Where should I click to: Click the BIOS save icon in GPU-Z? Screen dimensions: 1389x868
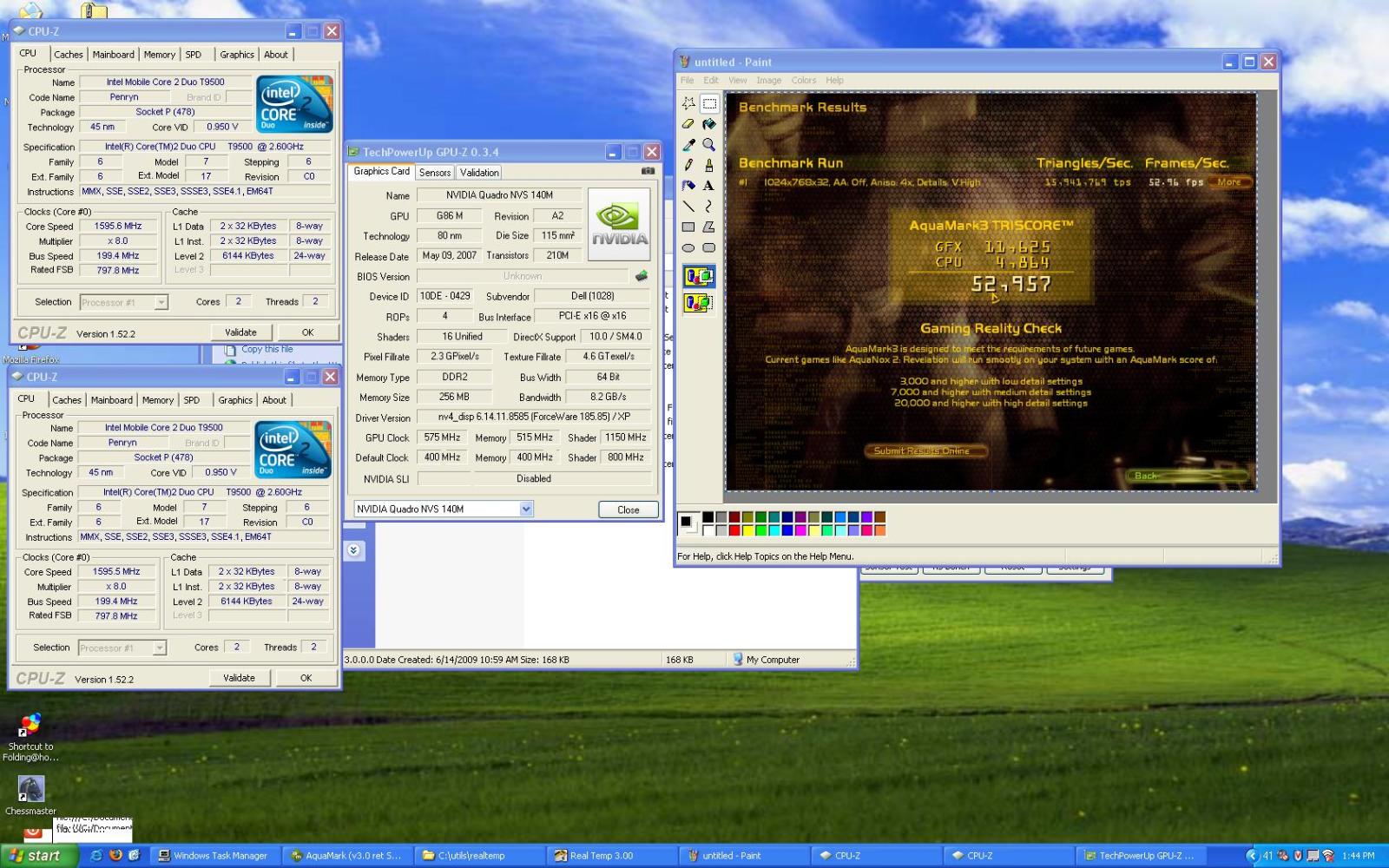[642, 276]
